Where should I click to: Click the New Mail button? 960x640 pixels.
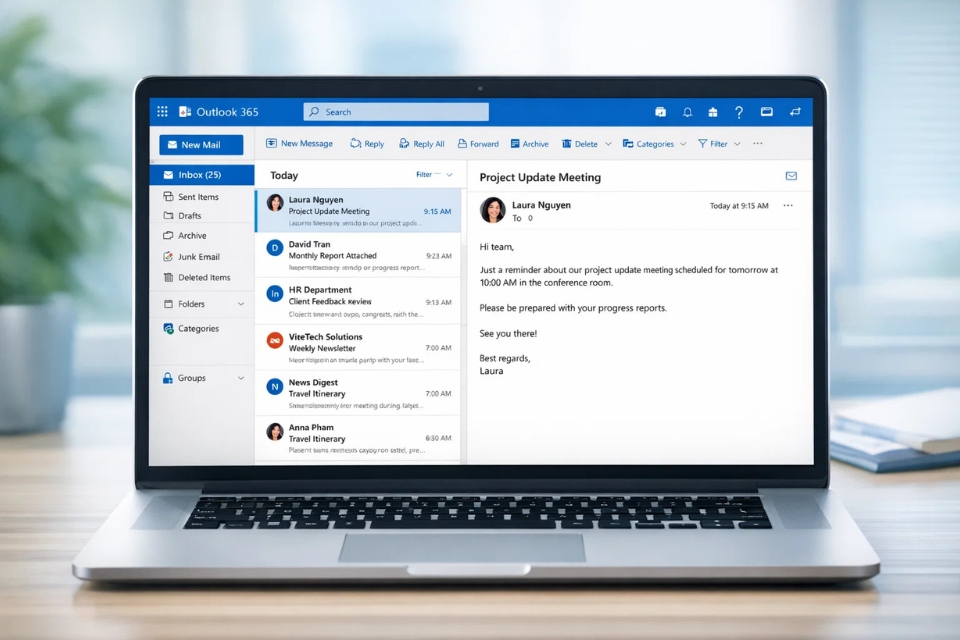201,145
